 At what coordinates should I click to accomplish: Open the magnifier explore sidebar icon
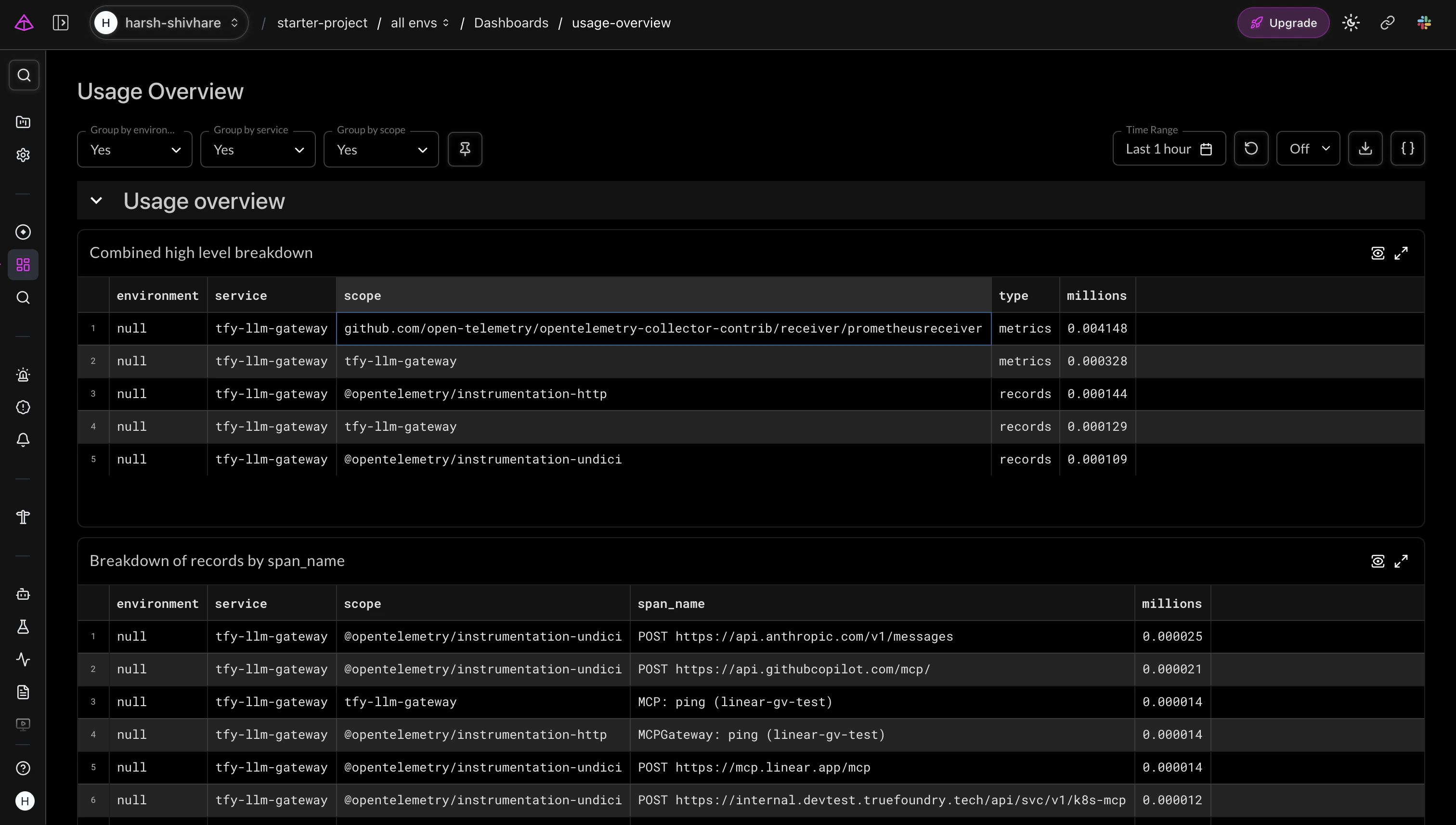(x=23, y=297)
